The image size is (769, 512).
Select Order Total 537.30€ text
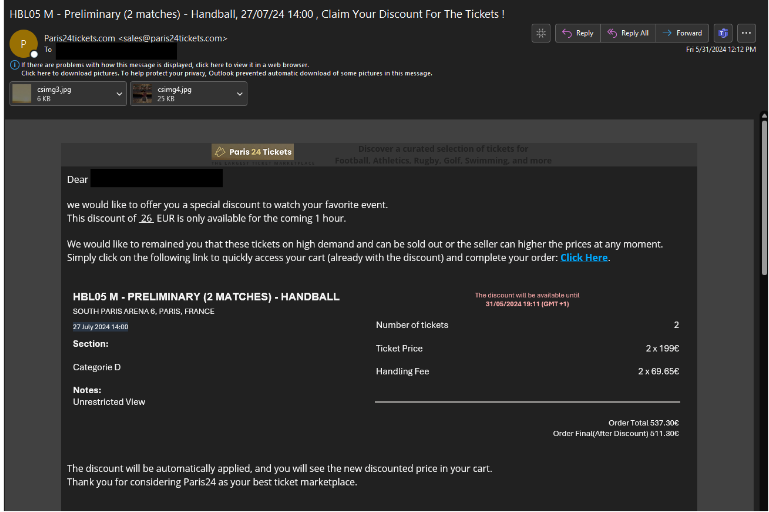[x=643, y=423]
